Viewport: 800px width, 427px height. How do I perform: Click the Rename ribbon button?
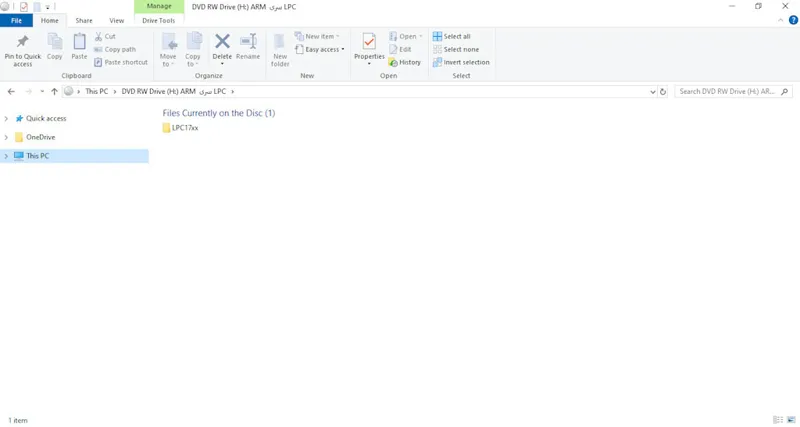pos(248,47)
